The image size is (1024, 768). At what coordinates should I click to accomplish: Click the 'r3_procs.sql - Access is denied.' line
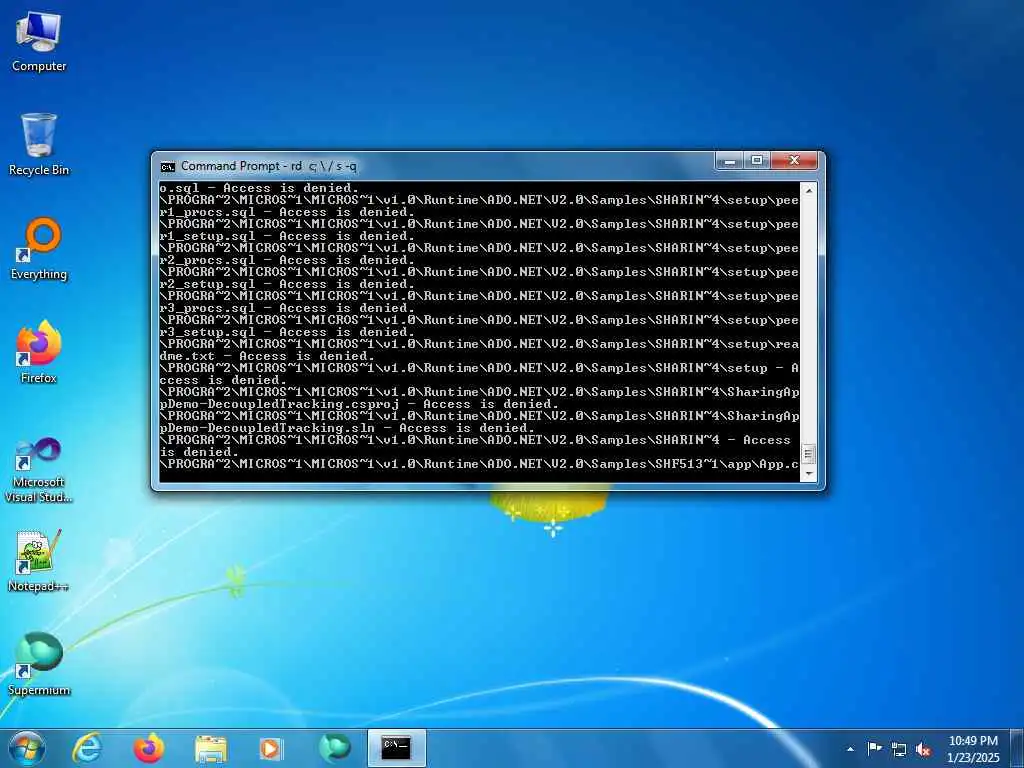(x=287, y=308)
